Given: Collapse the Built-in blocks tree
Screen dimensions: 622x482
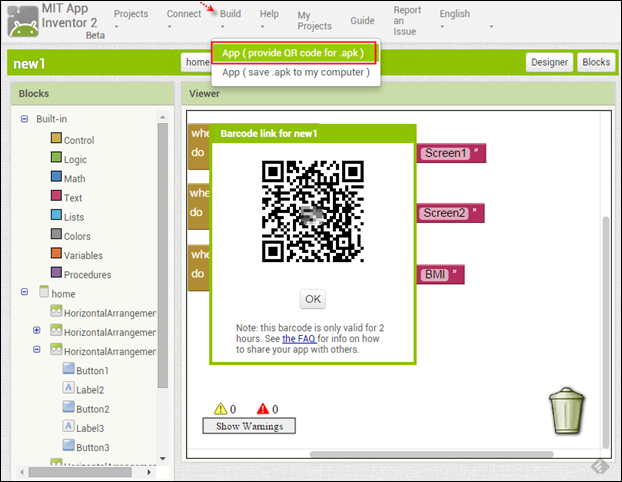Looking at the screenshot, I should point(25,119).
